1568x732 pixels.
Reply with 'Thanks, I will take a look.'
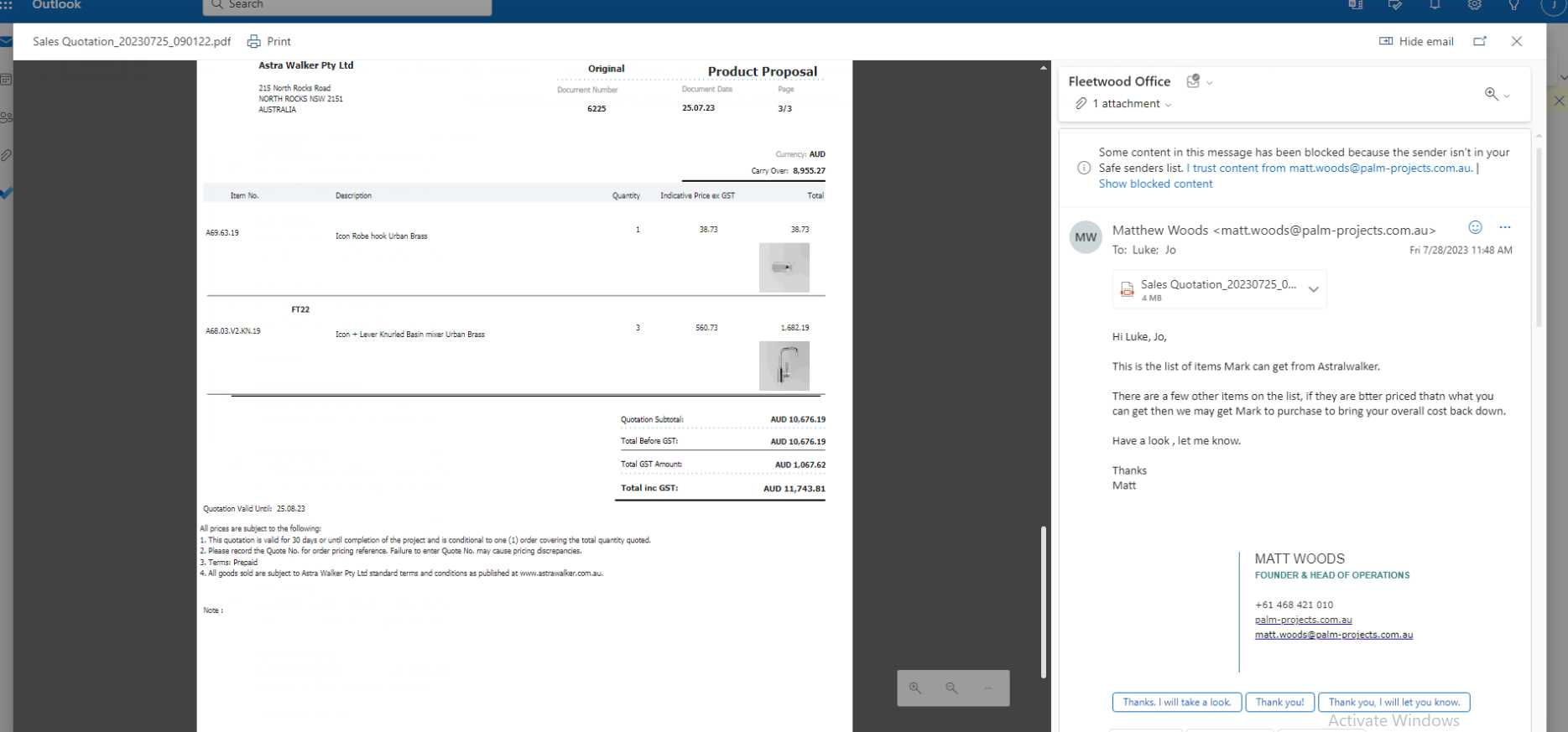tap(1177, 702)
